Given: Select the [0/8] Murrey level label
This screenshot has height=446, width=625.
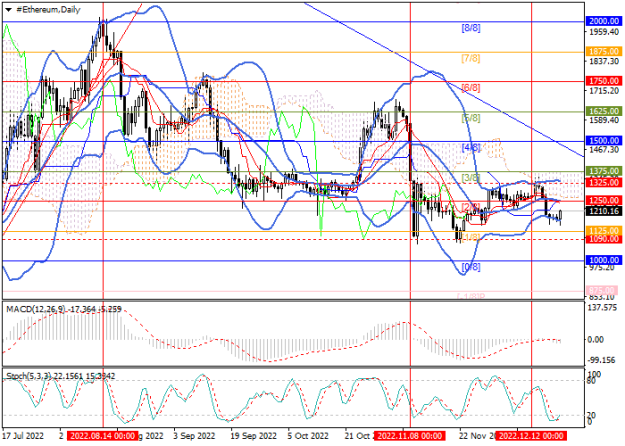Looking at the screenshot, I should [x=471, y=267].
